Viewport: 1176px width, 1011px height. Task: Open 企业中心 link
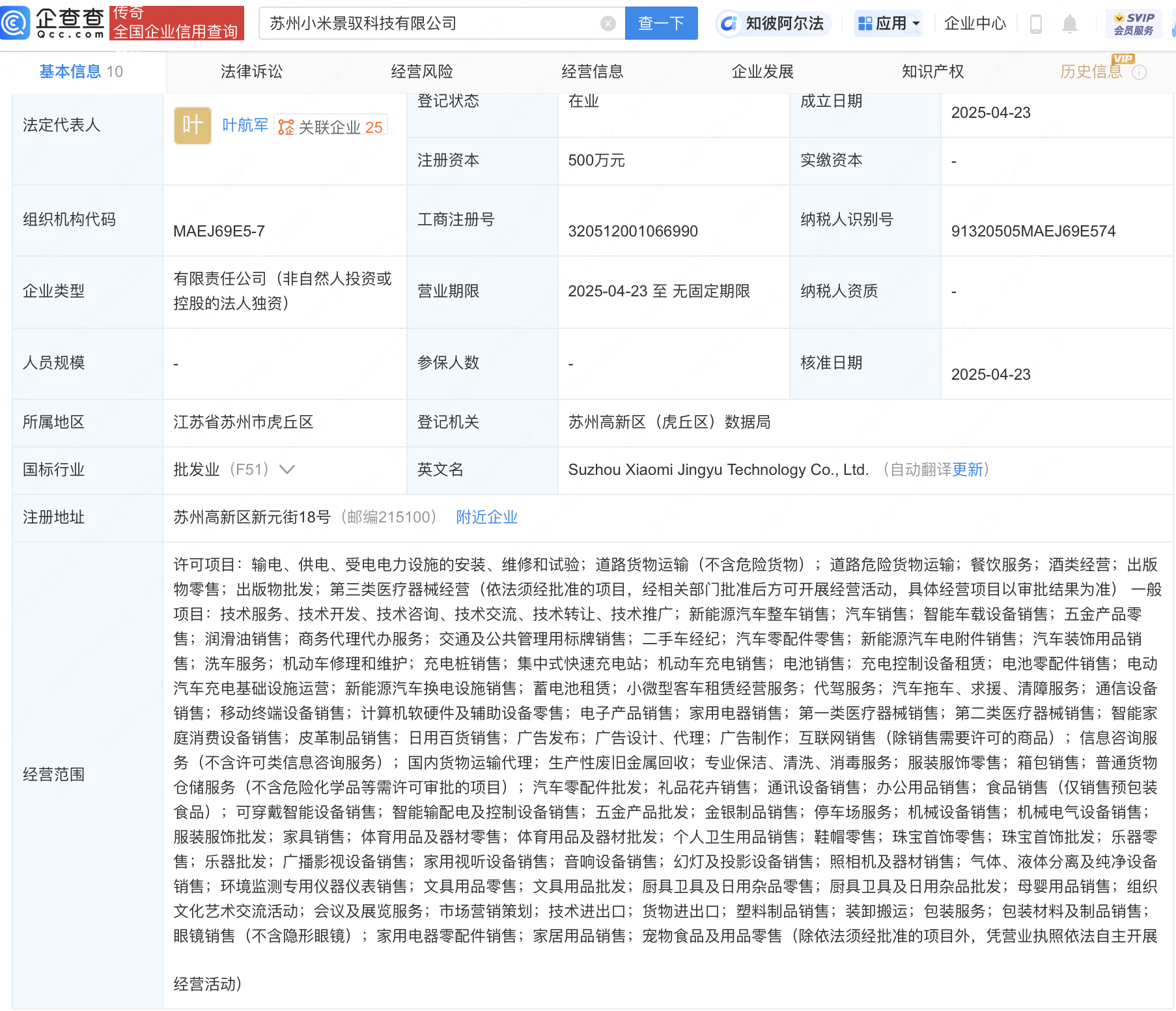tap(975, 23)
